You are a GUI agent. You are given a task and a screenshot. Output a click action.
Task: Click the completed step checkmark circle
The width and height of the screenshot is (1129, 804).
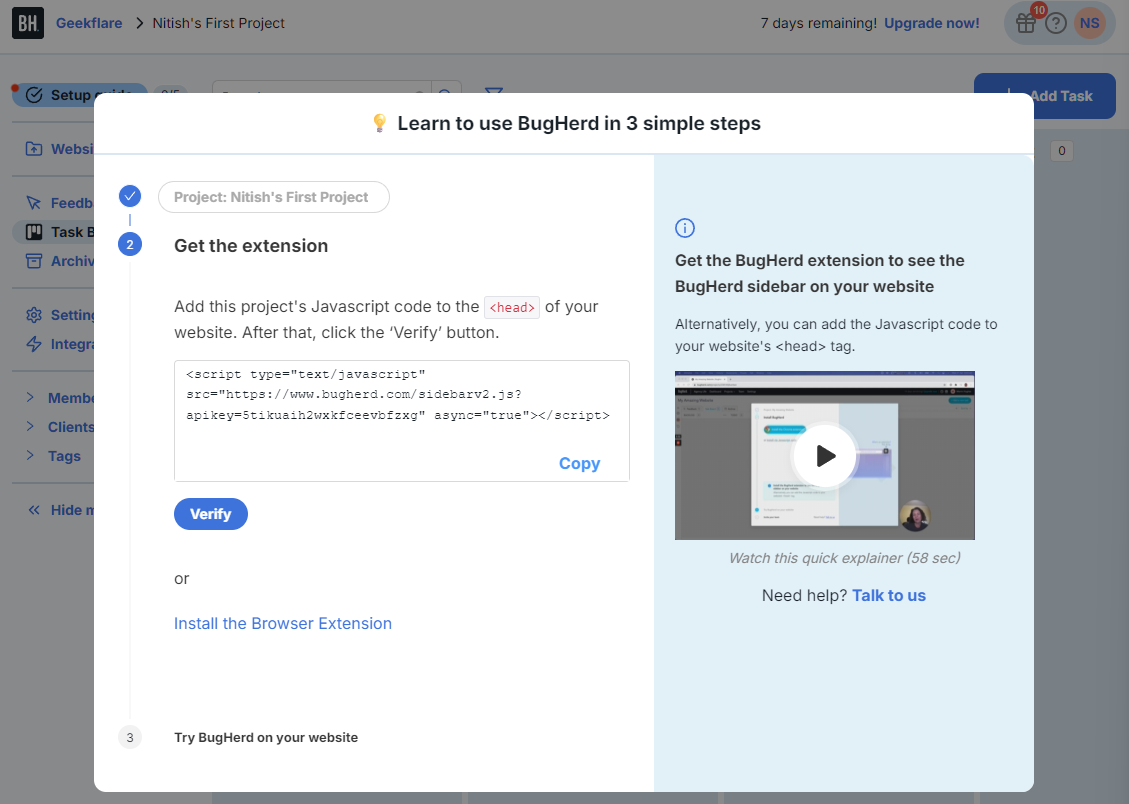[130, 196]
